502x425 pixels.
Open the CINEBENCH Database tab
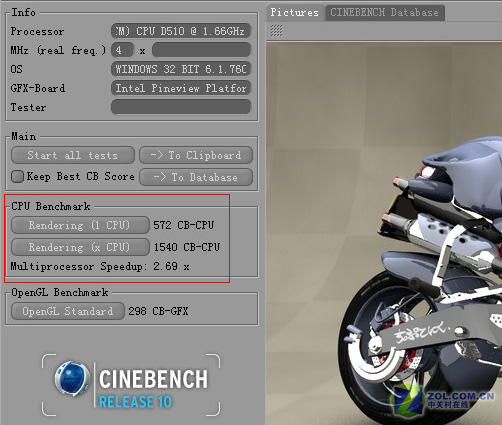click(x=384, y=13)
